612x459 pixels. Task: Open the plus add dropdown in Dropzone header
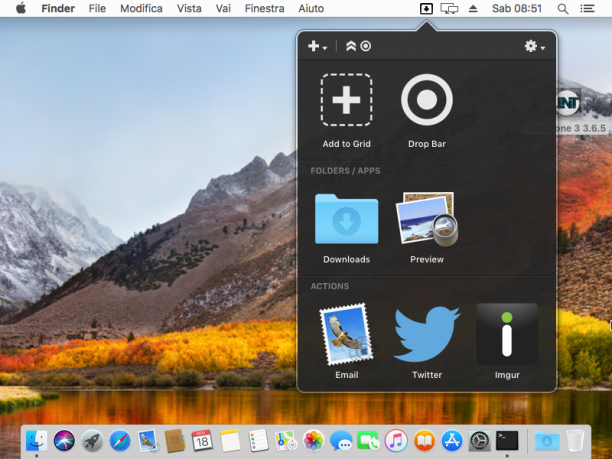point(317,46)
